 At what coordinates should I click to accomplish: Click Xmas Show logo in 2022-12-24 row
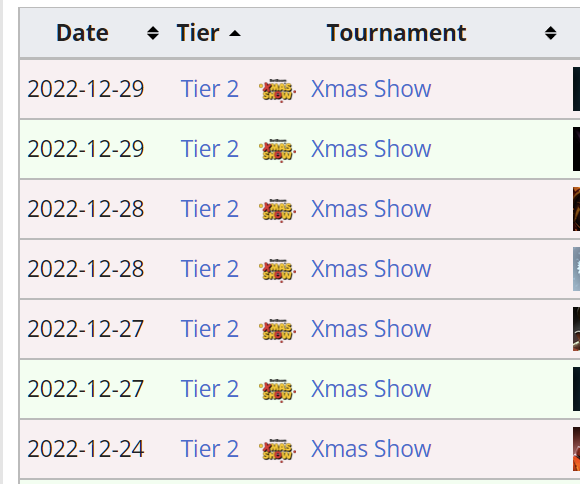pyautogui.click(x=277, y=450)
